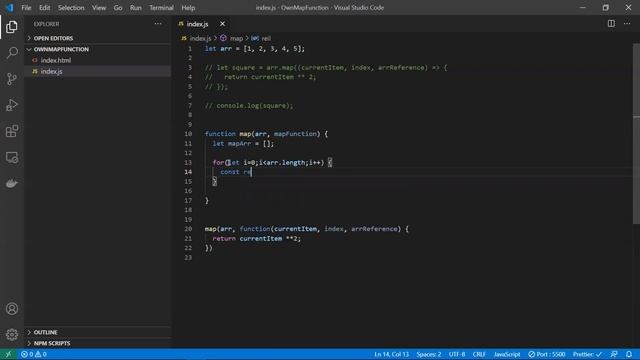640x360 pixels.
Task: Click Ln 14, Col 13 cursor position
Action: (x=391, y=354)
